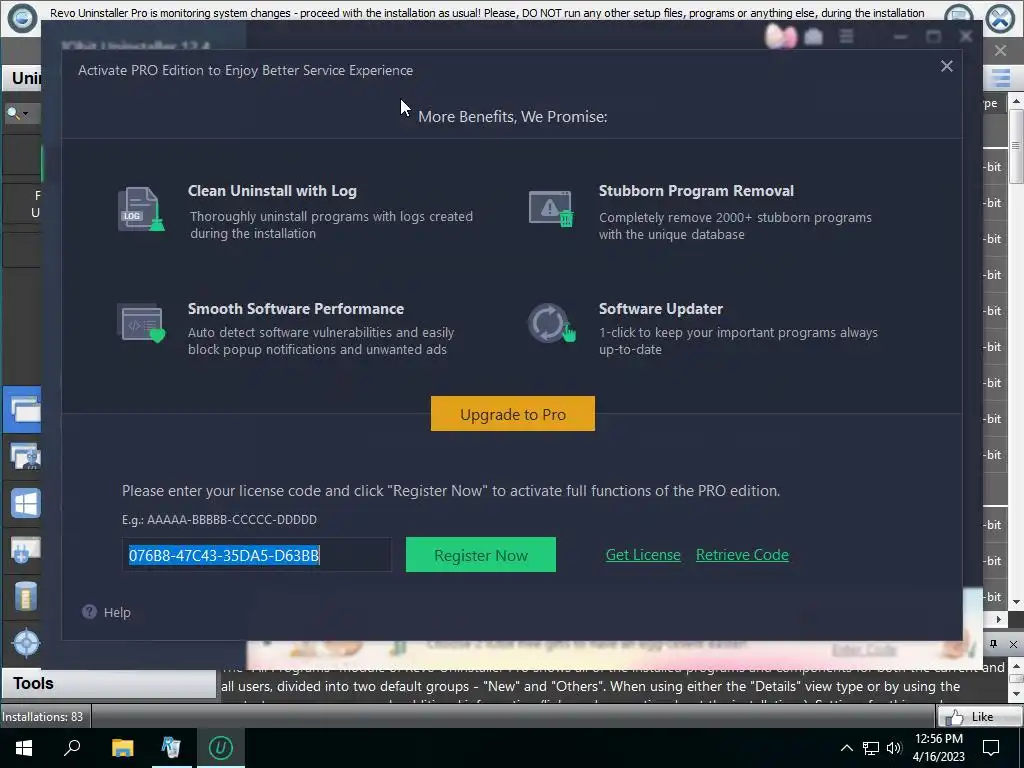Click the Smooth Software Performance icon
Screen dimensions: 1024x768
pos(140,323)
